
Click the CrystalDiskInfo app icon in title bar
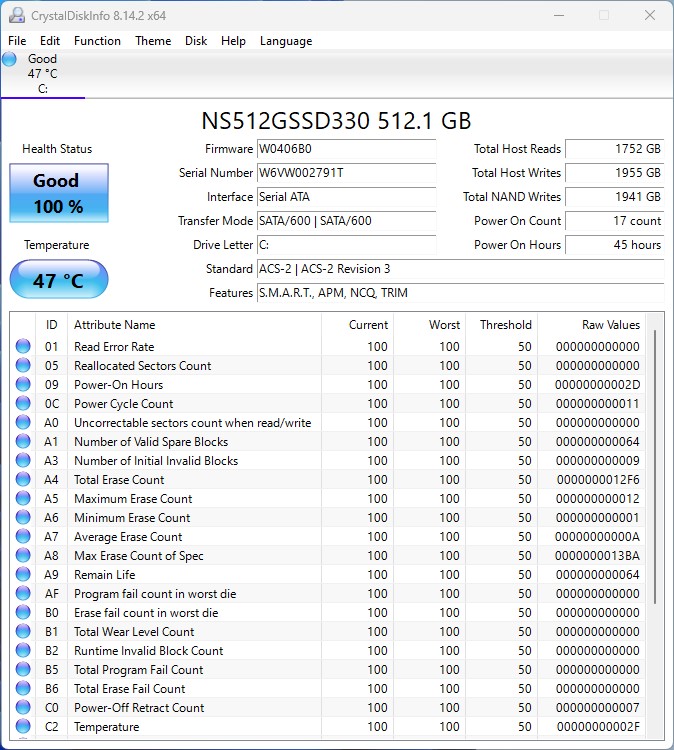(x=17, y=15)
